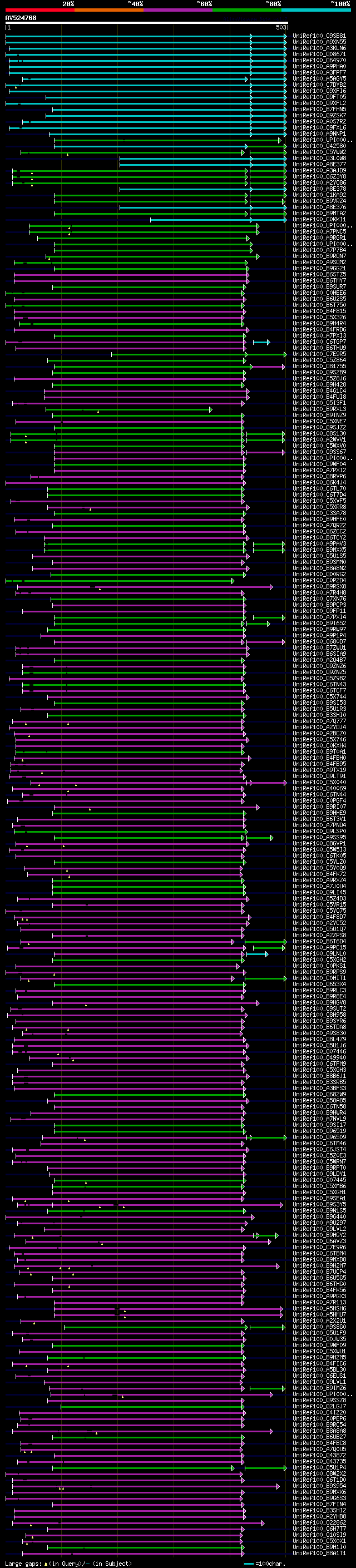The height and width of the screenshot is (1568, 356).
Task: Open the UniRef100_Q9SB81 hit link
Action: (319, 36)
